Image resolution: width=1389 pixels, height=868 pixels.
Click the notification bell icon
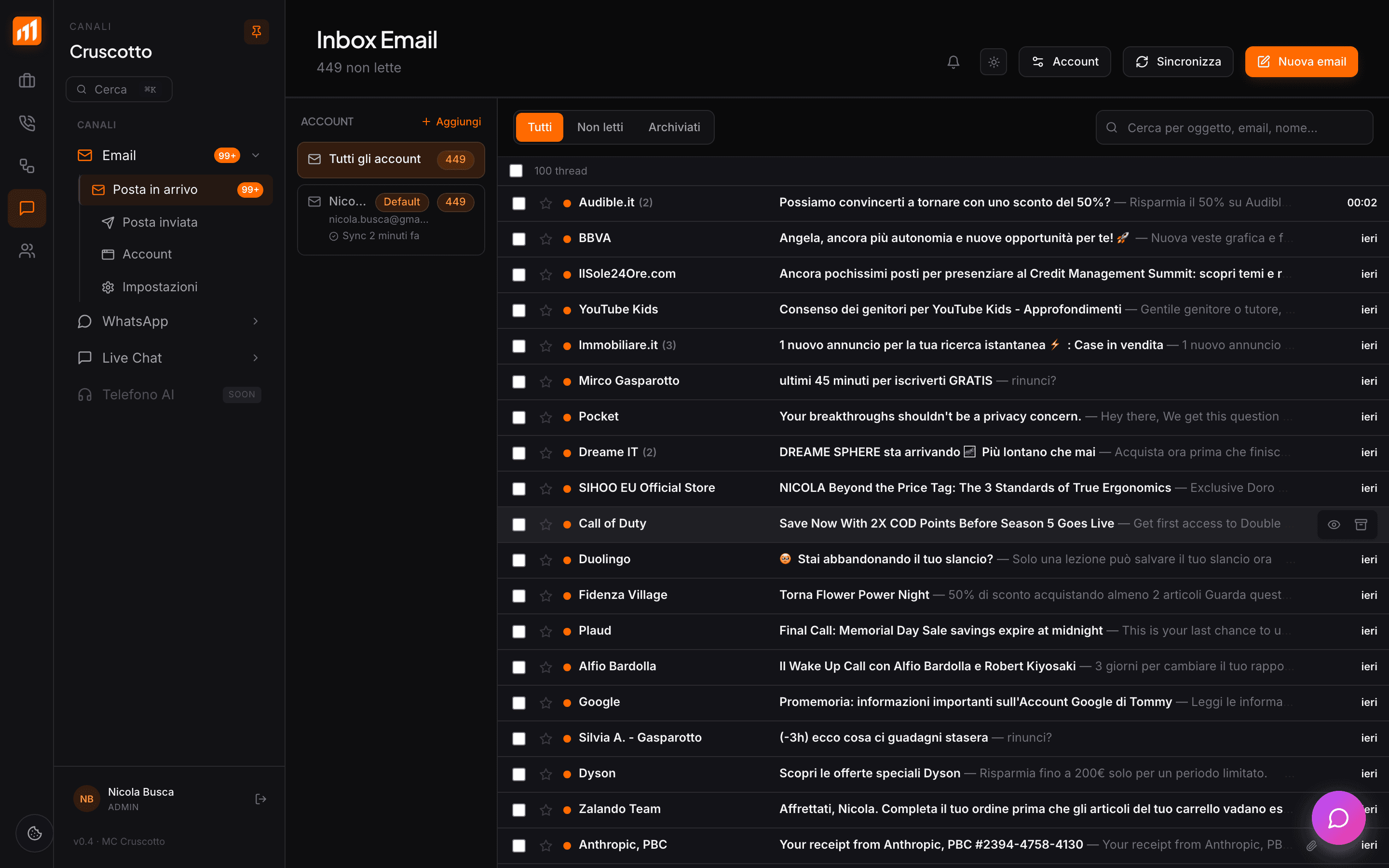(x=953, y=61)
